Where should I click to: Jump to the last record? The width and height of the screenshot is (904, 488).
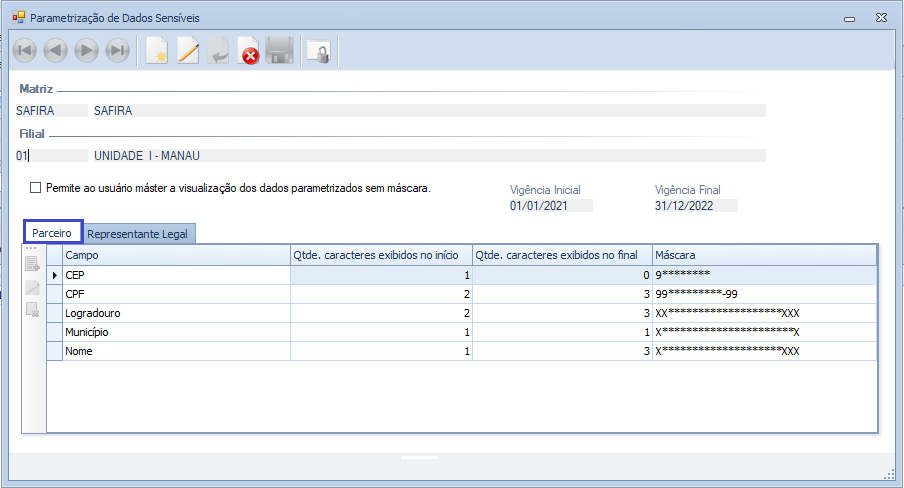click(117, 51)
